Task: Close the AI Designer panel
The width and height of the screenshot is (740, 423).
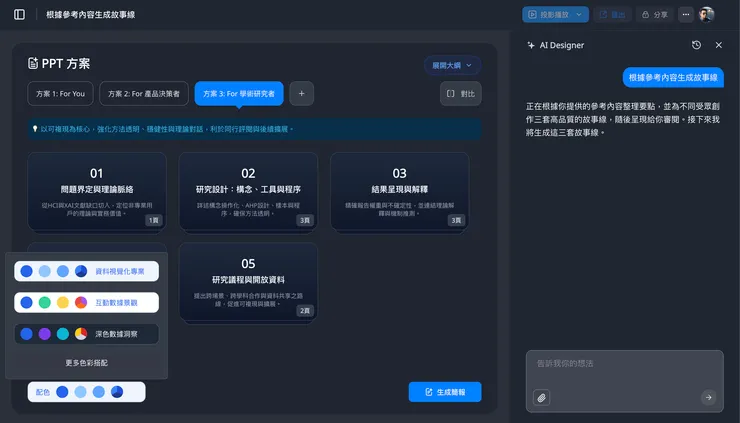Action: (719, 45)
